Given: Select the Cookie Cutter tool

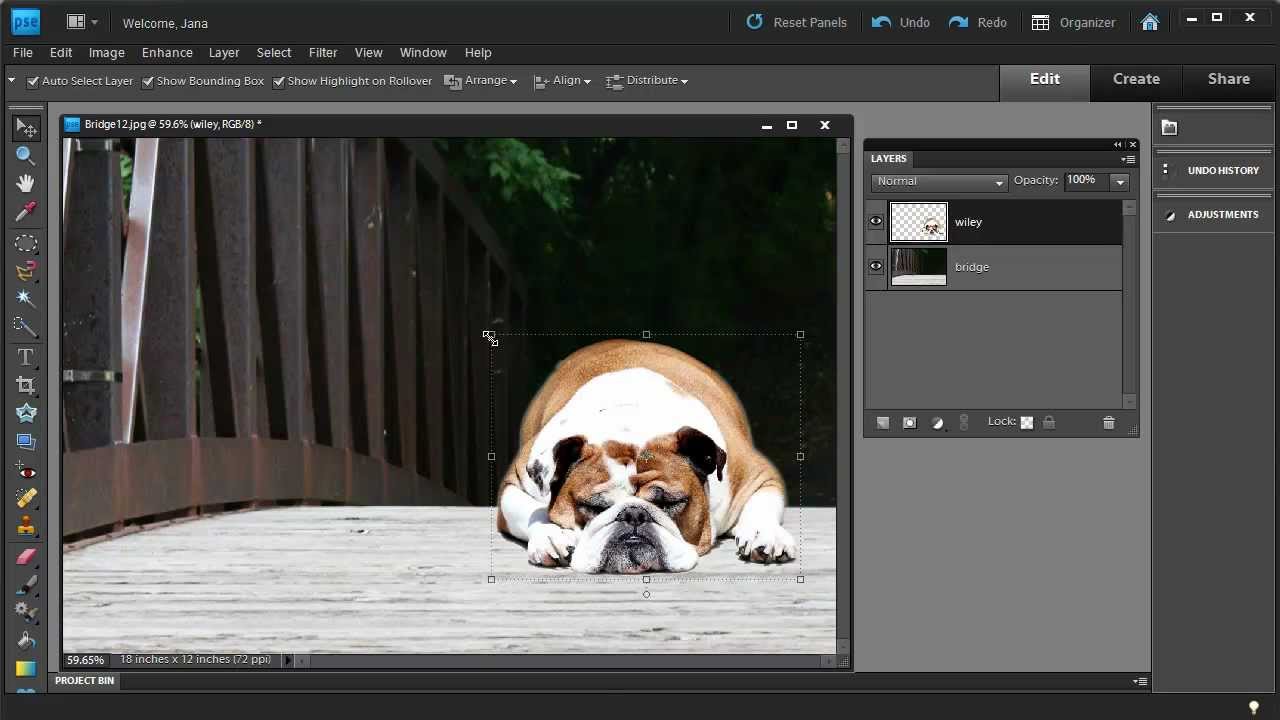Looking at the screenshot, I should pyautogui.click(x=26, y=413).
